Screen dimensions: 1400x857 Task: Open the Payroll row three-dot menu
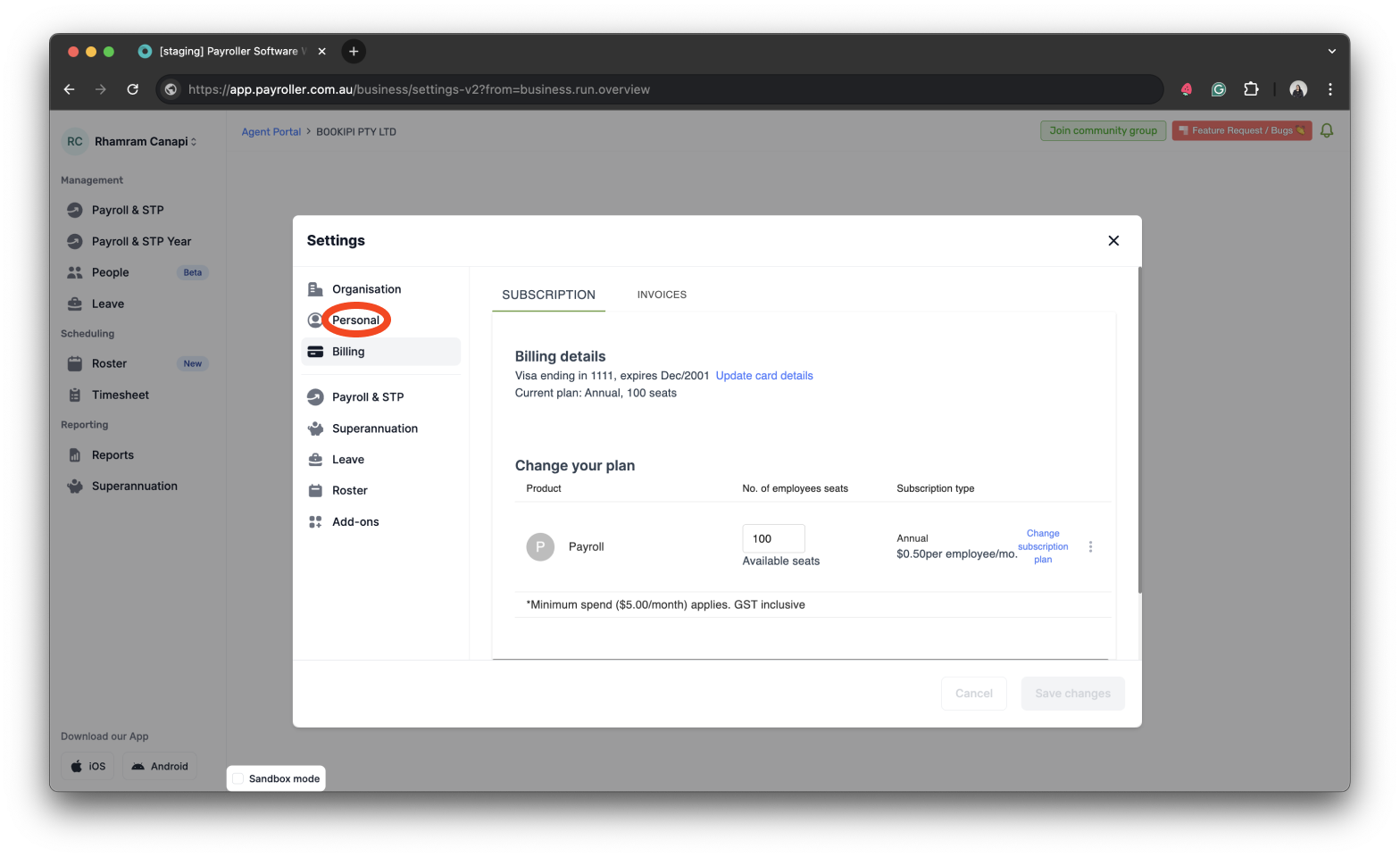pyautogui.click(x=1090, y=547)
